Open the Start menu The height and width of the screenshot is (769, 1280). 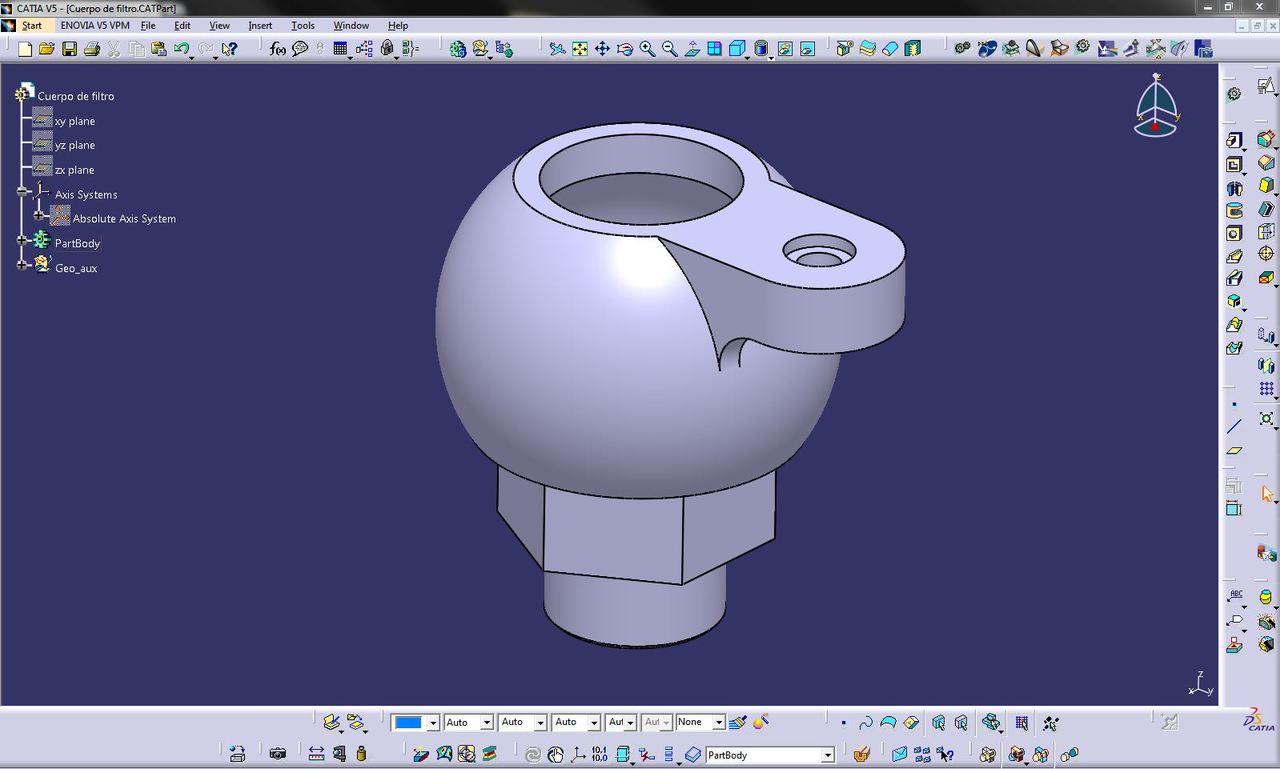click(32, 25)
